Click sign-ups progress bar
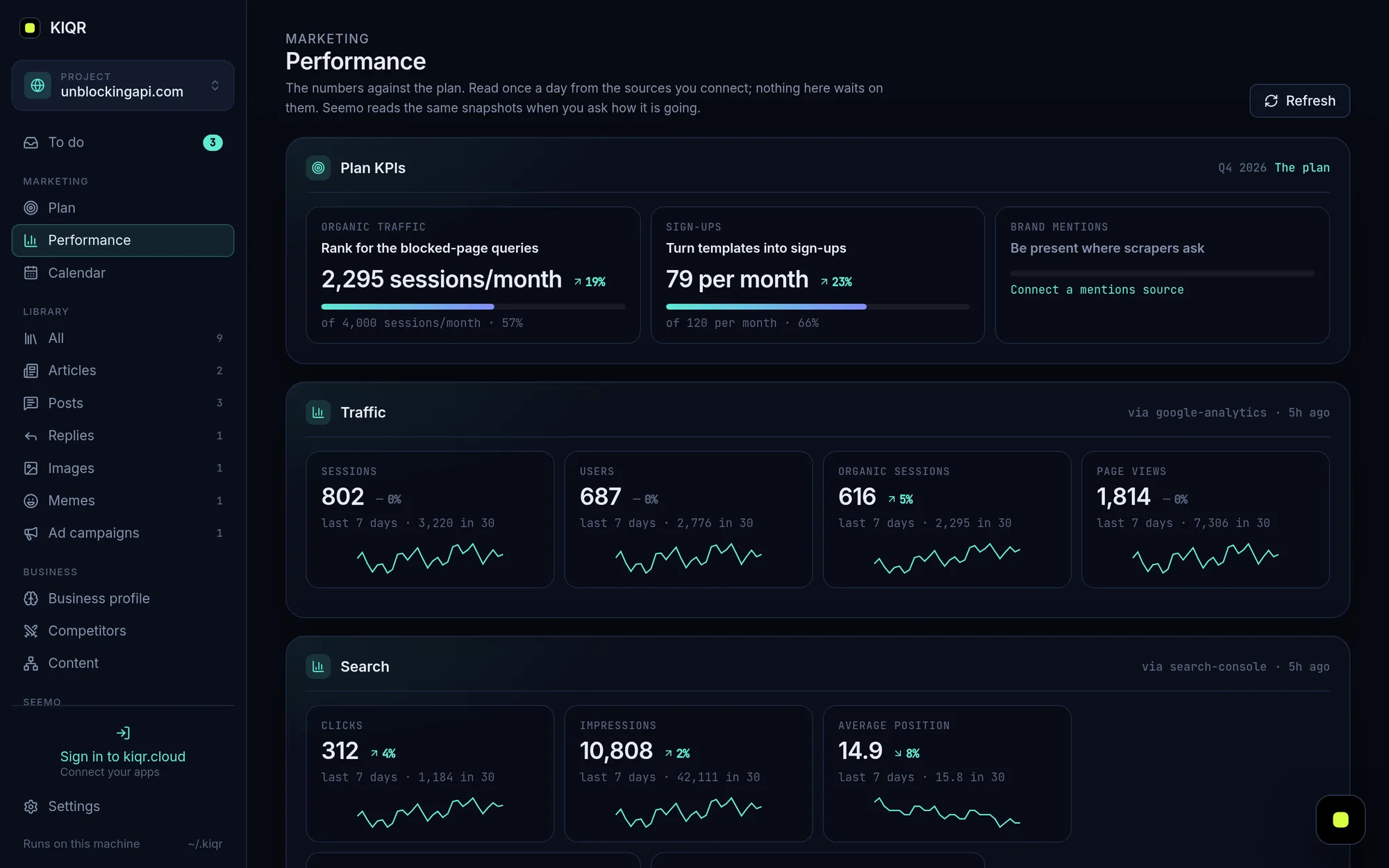 (x=817, y=306)
